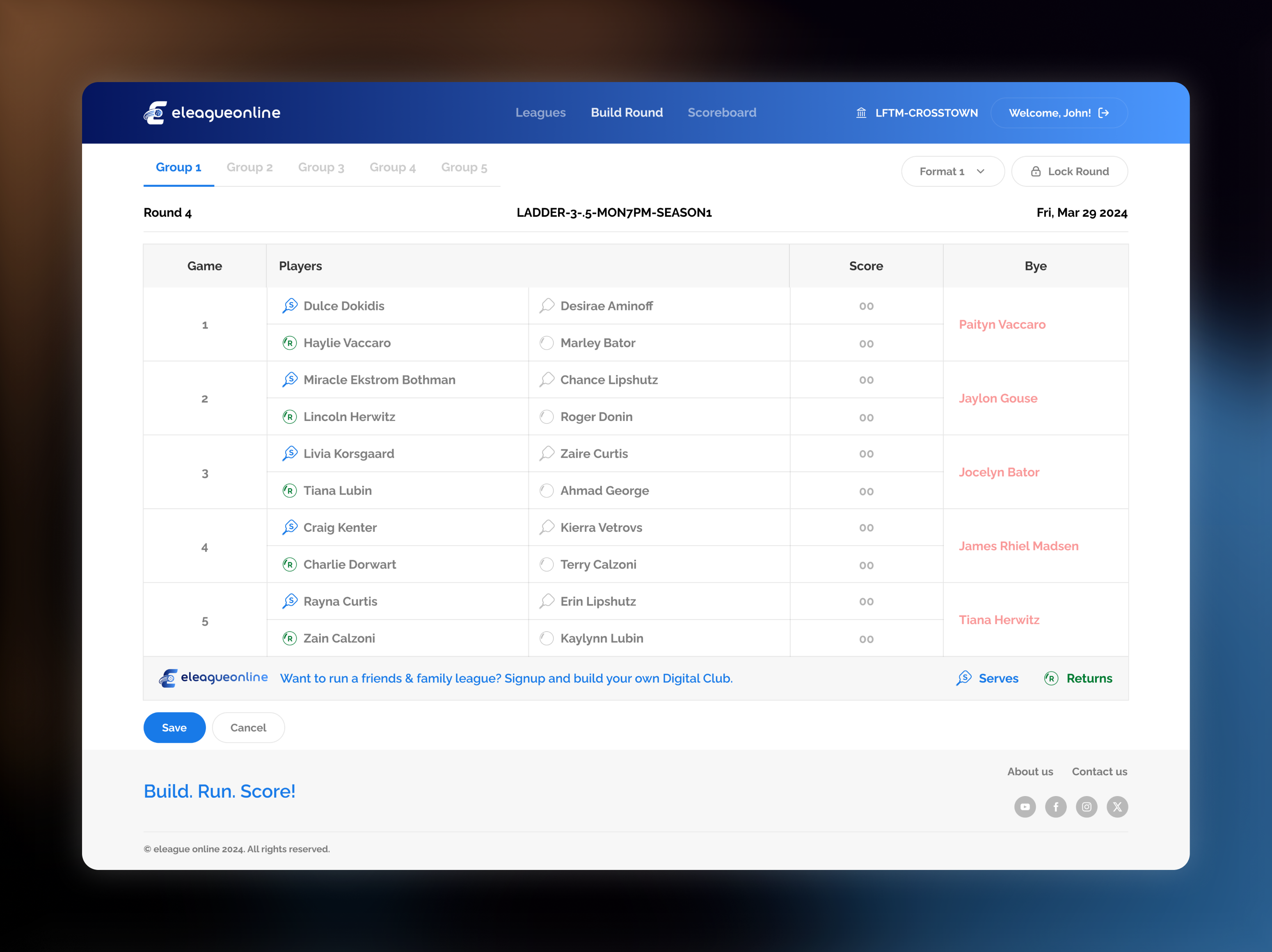
Task: Click the X (Twitter) icon
Action: [x=1117, y=806]
